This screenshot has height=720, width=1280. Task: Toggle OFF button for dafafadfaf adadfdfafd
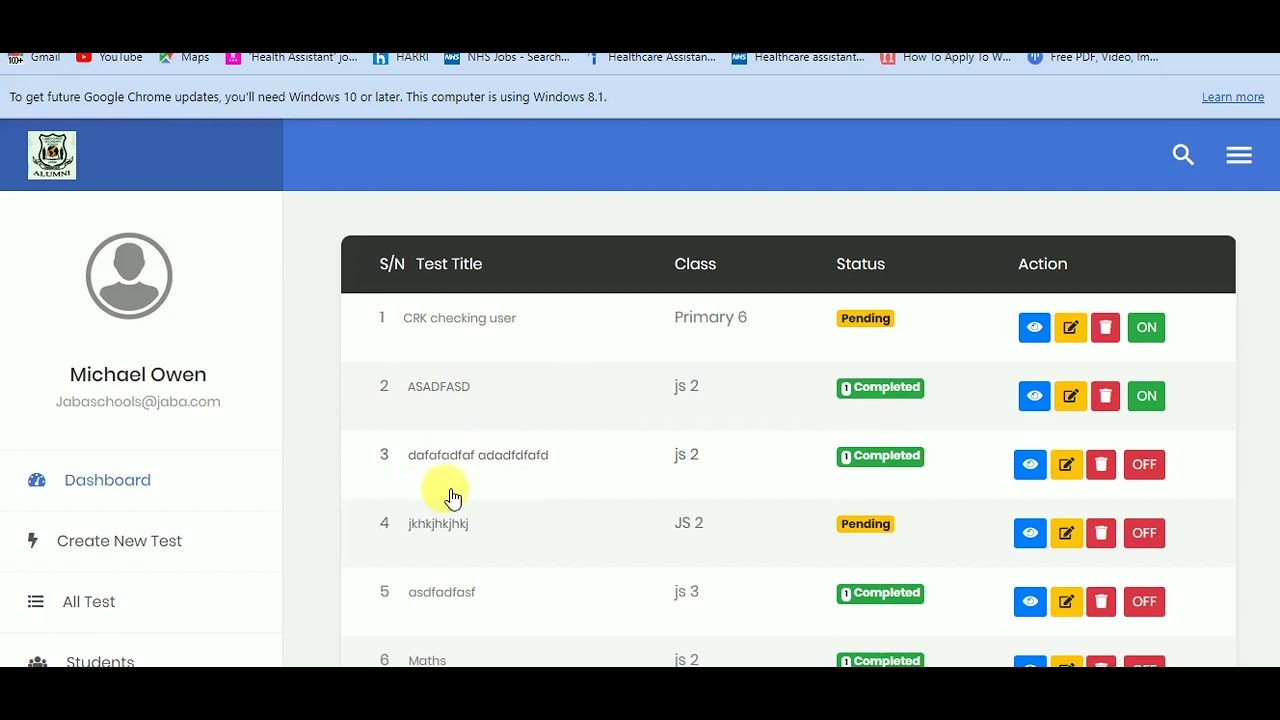(x=1144, y=464)
